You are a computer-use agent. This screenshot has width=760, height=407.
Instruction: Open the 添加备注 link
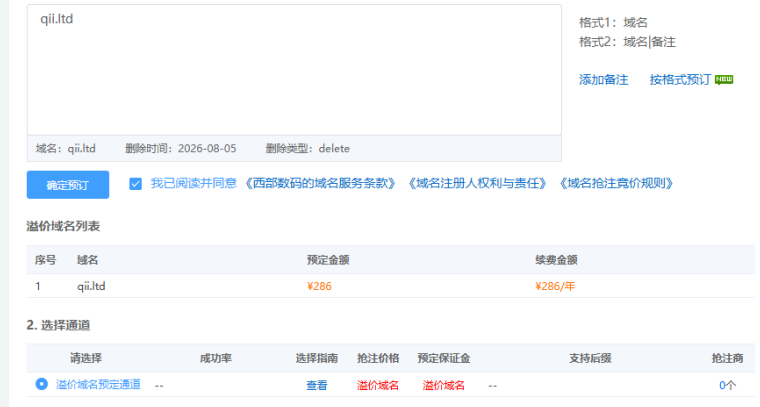(603, 80)
